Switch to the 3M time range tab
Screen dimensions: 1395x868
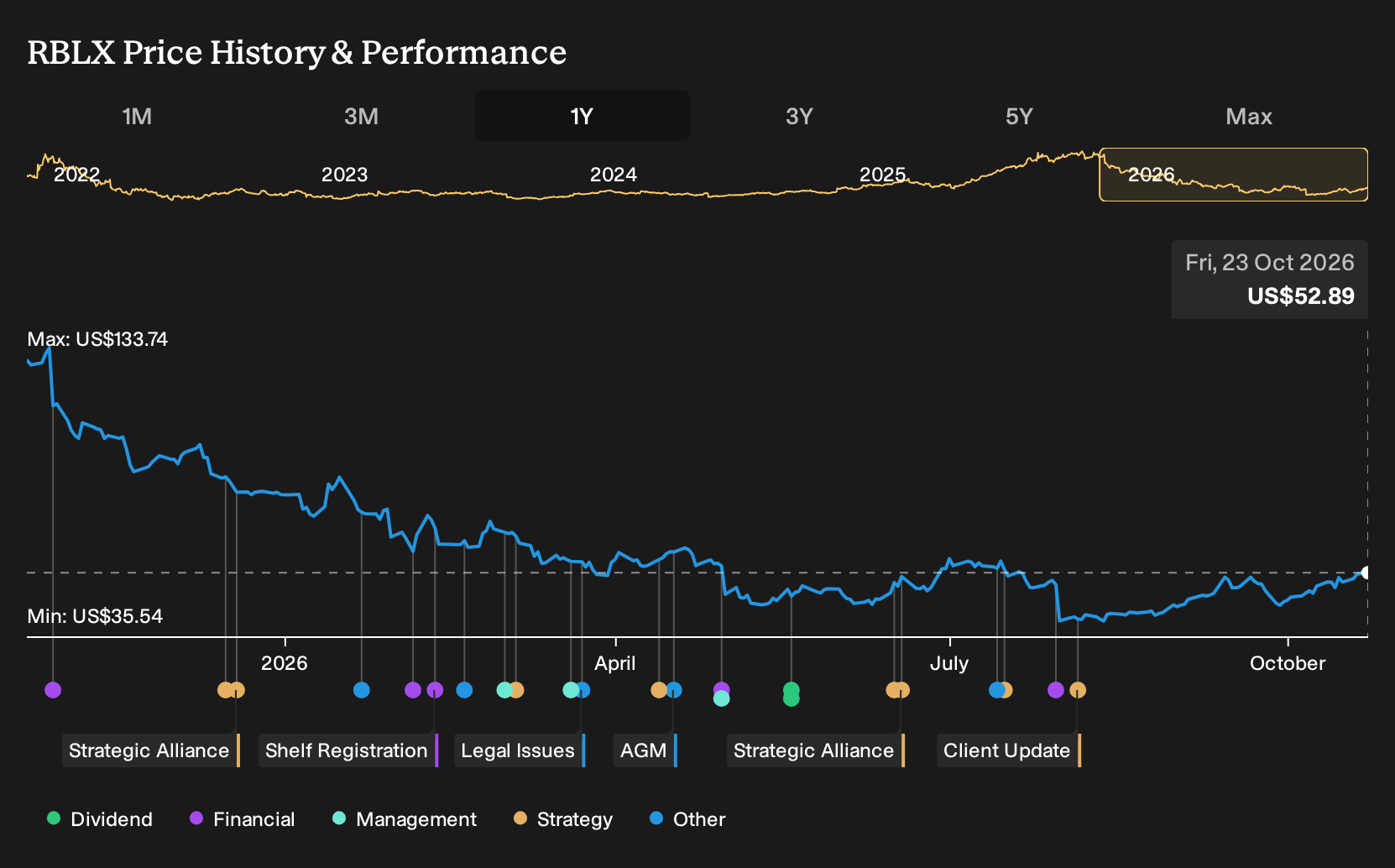(361, 117)
